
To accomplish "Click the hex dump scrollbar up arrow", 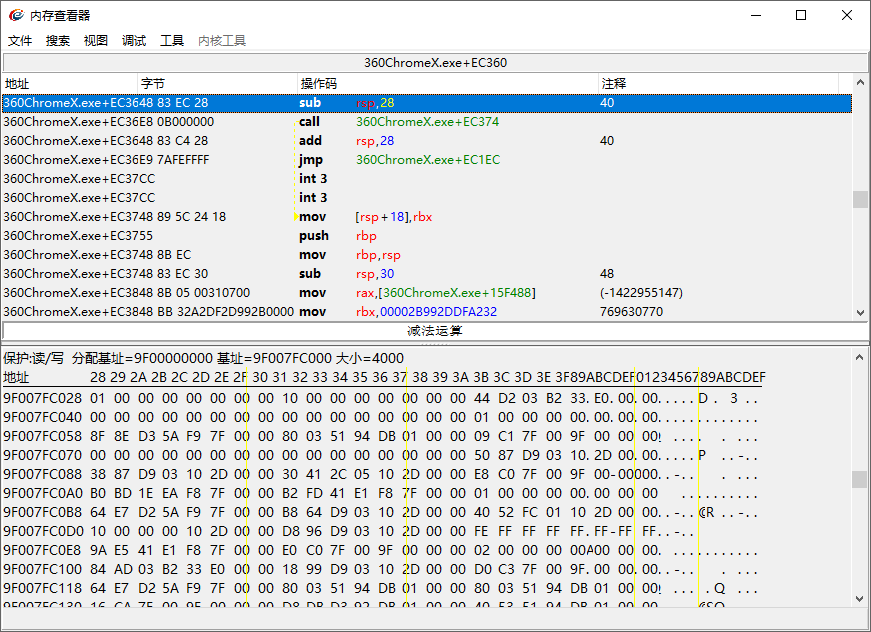I will 860,357.
